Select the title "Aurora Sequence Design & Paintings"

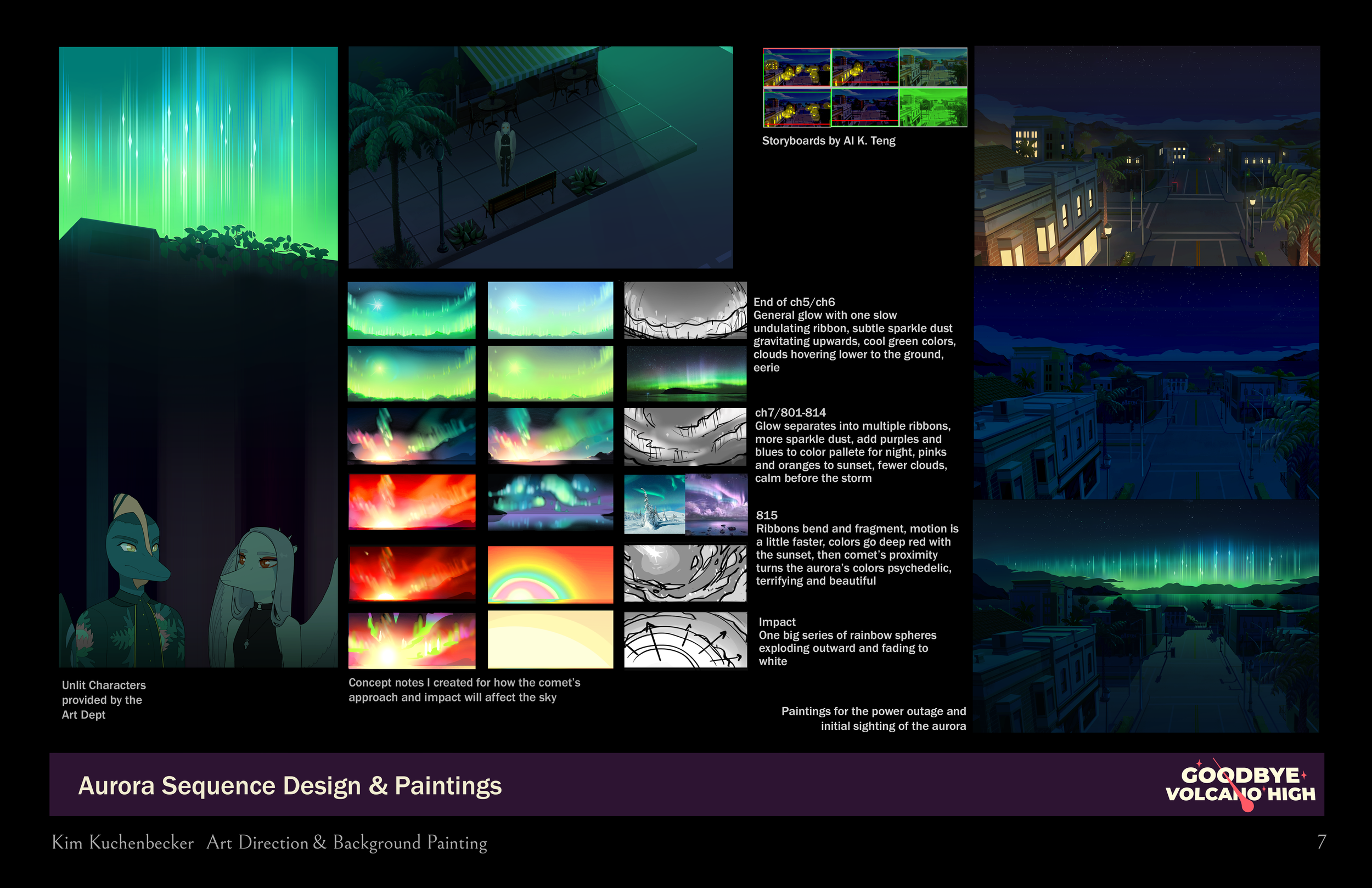(x=290, y=785)
